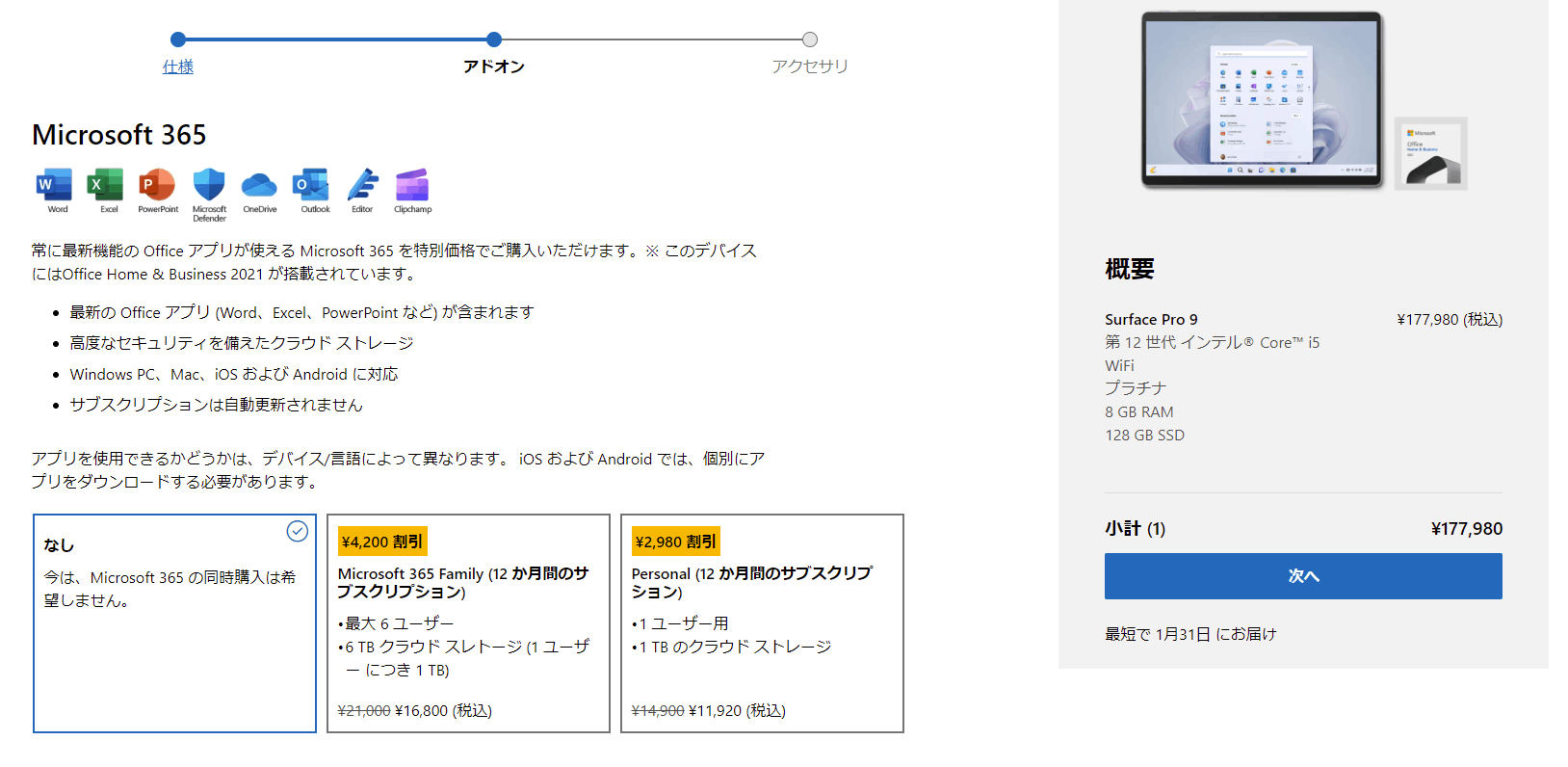The width and height of the screenshot is (1568, 767).
Task: Click the Word app icon
Action: pyautogui.click(x=54, y=184)
